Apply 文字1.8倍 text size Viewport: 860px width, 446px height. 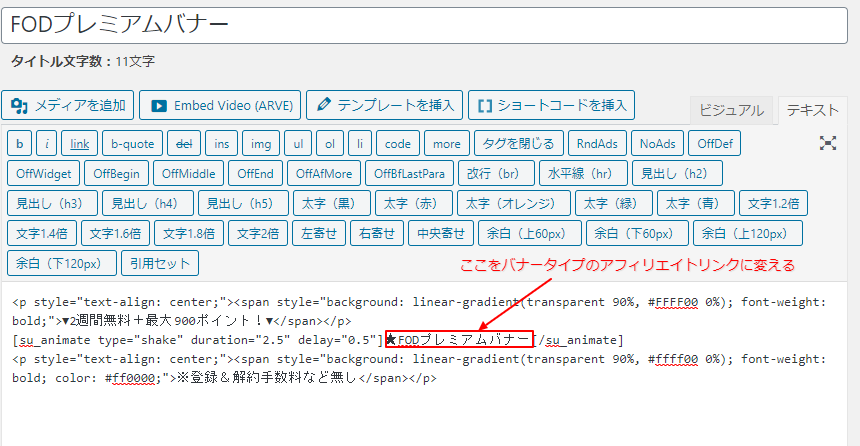click(189, 233)
